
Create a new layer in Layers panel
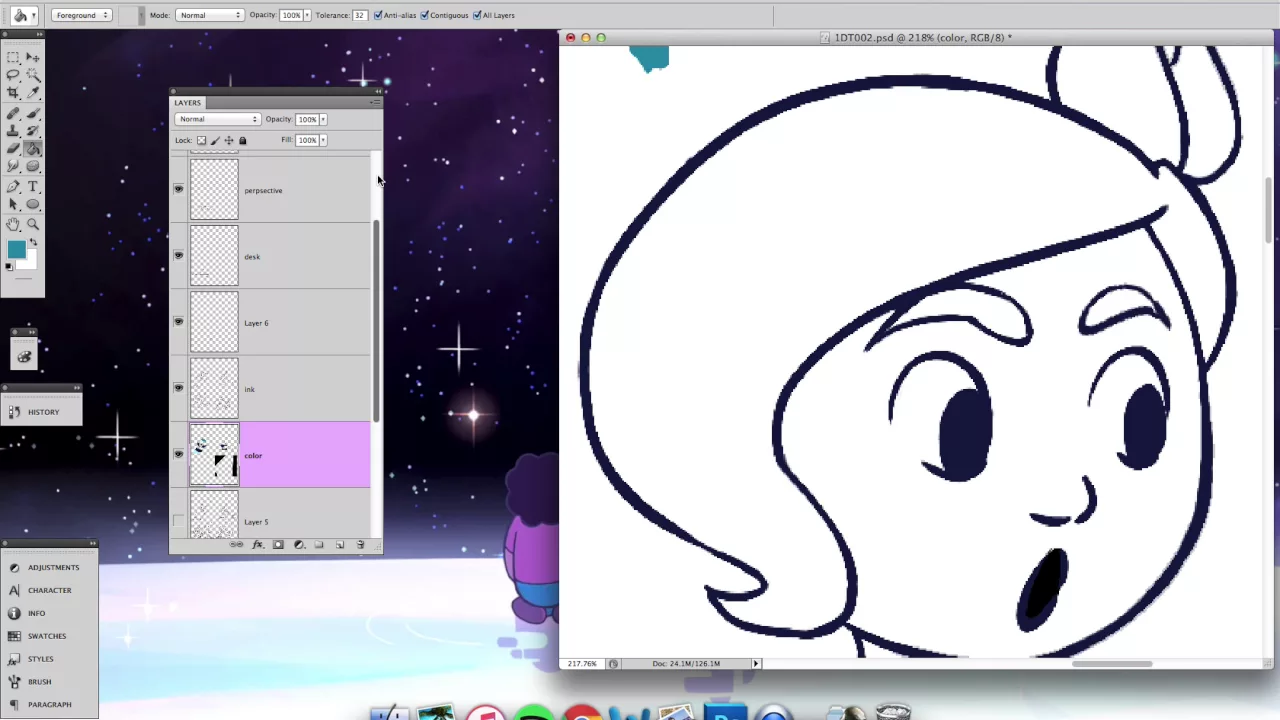[340, 544]
